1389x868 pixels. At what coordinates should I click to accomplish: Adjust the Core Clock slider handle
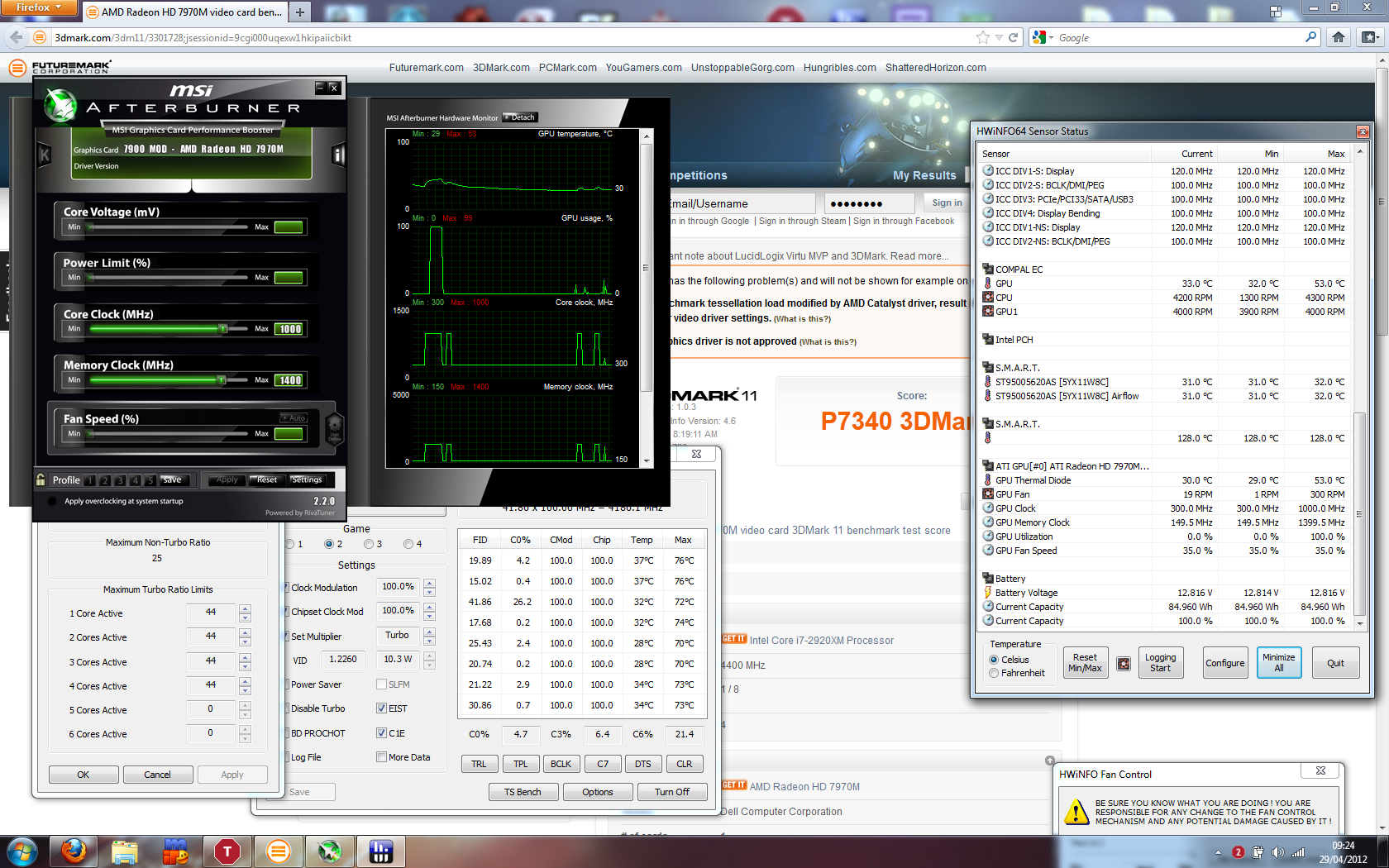[x=222, y=328]
